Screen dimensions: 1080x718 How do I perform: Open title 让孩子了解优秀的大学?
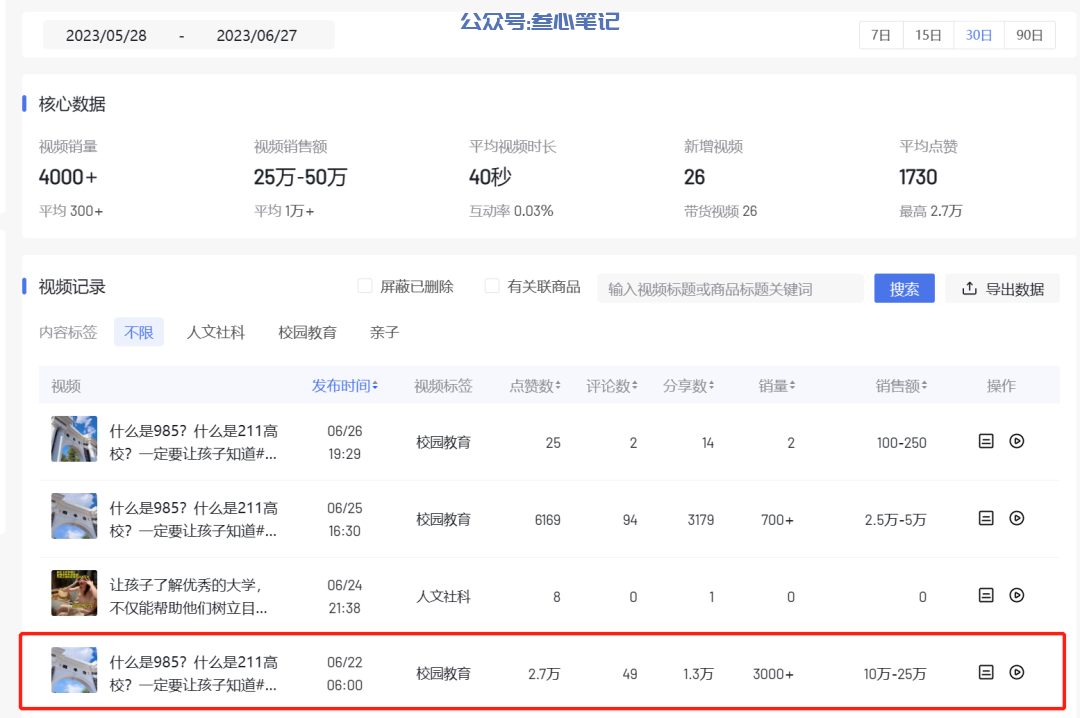point(188,597)
